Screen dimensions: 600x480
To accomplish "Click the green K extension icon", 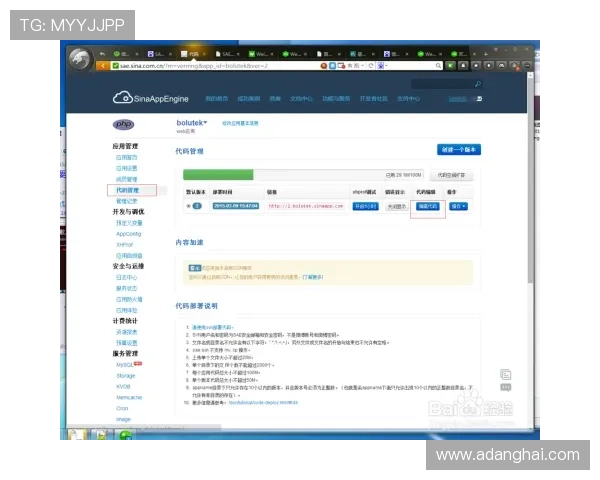I will (450, 66).
